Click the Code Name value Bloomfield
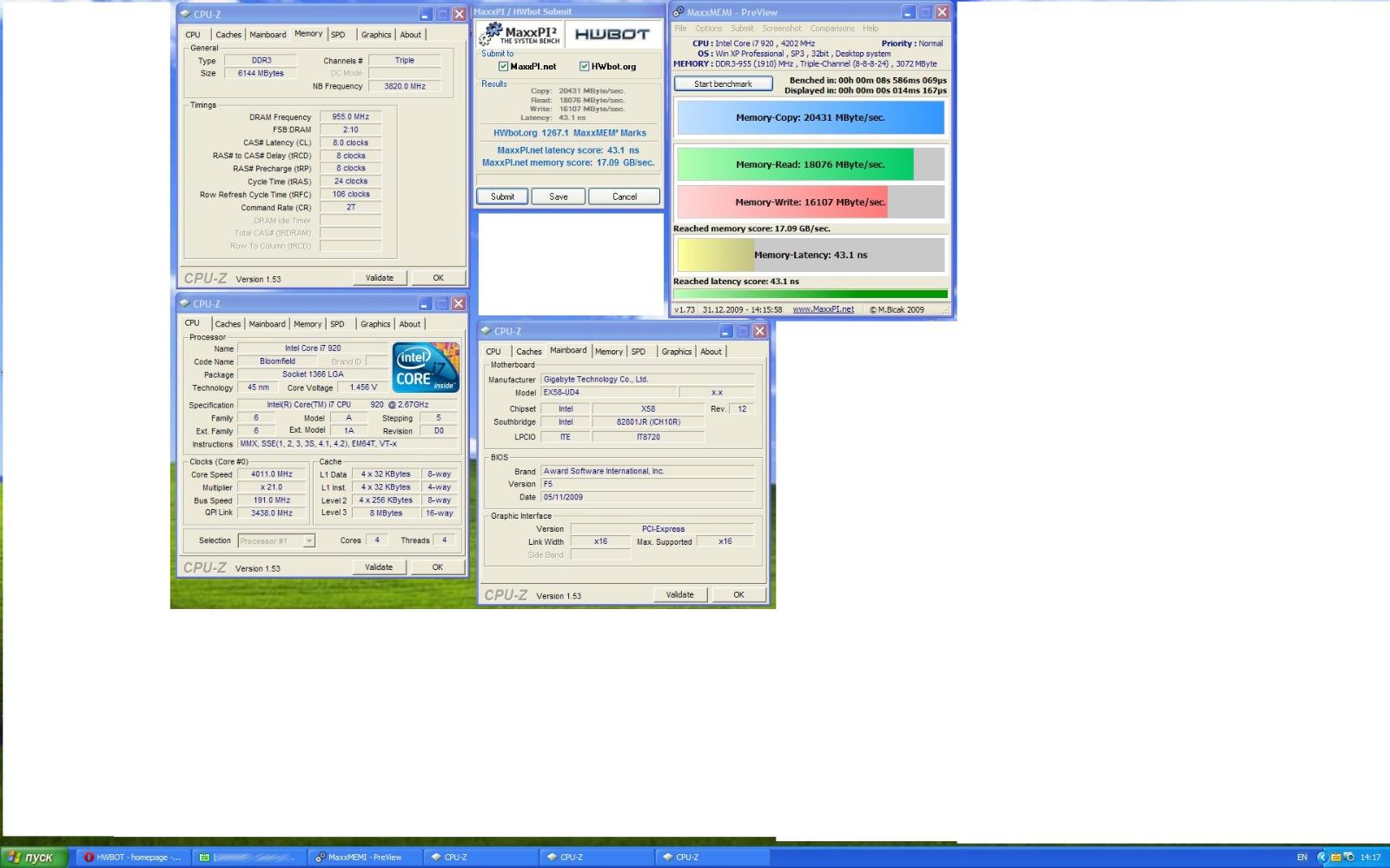The image size is (1390, 868). 277,361
